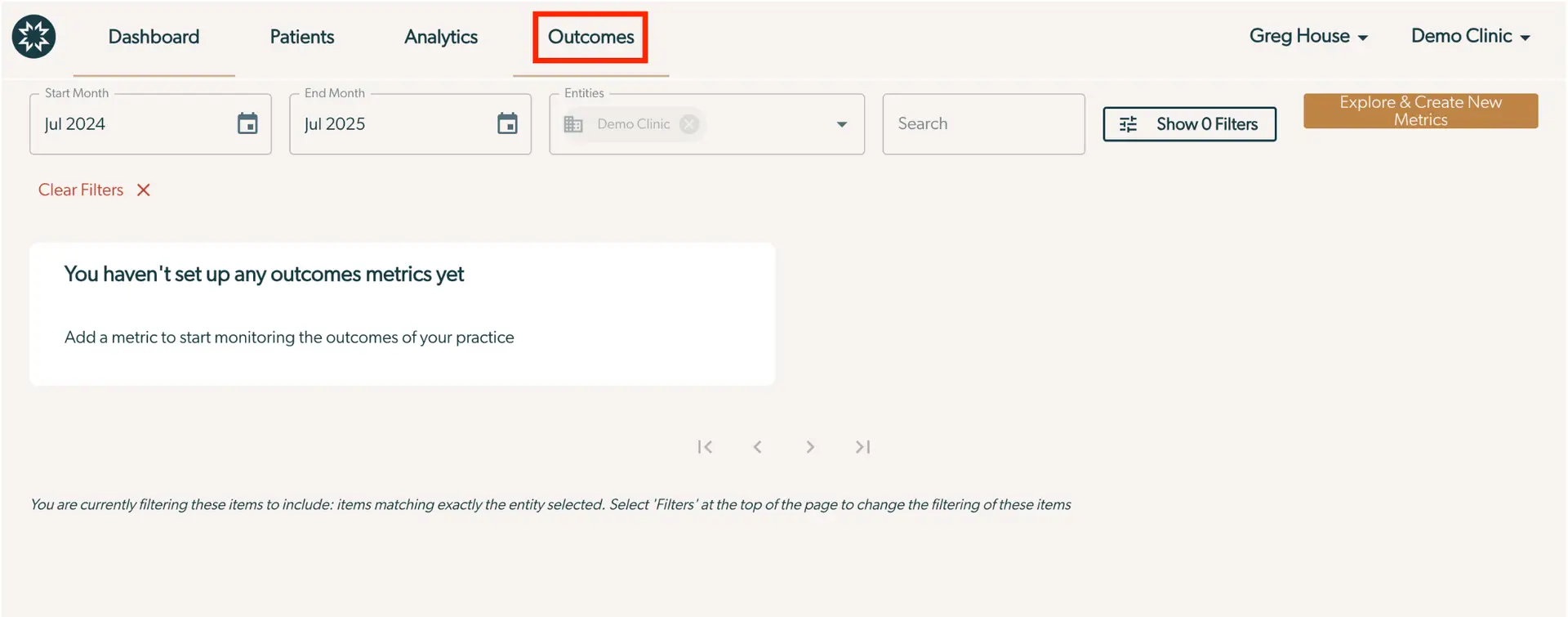Go to the first page

(705, 447)
